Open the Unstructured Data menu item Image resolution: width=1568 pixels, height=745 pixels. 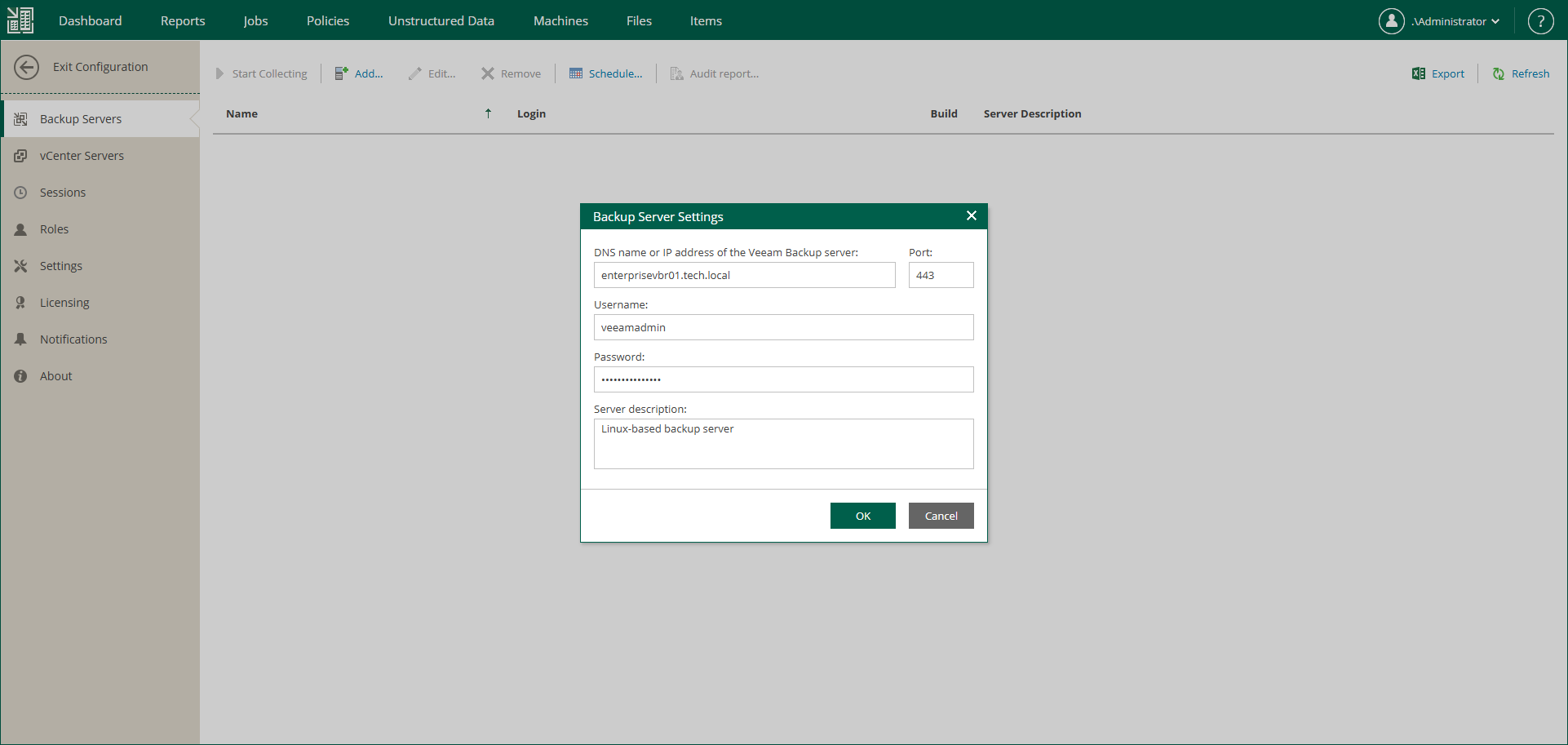point(441,20)
